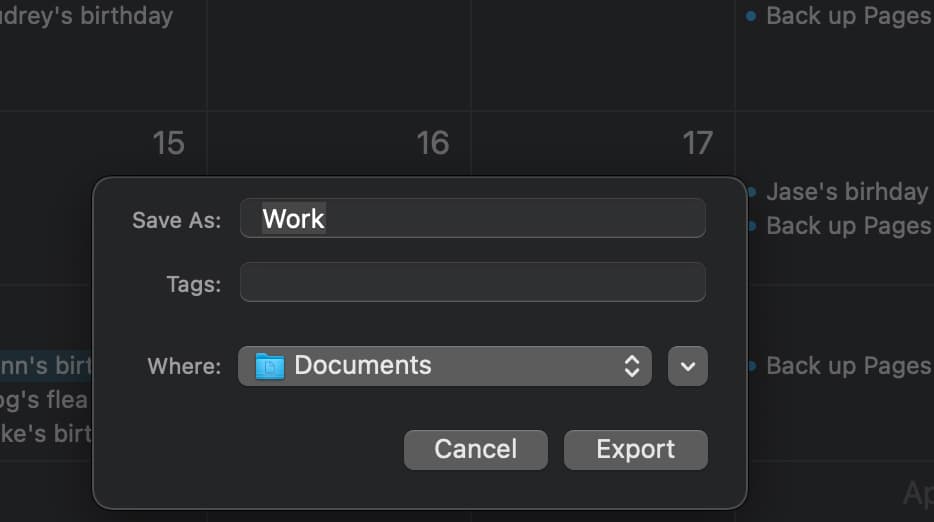Select the highlighted birthday event left of the dialog
The height and width of the screenshot is (522, 934).
click(x=45, y=365)
